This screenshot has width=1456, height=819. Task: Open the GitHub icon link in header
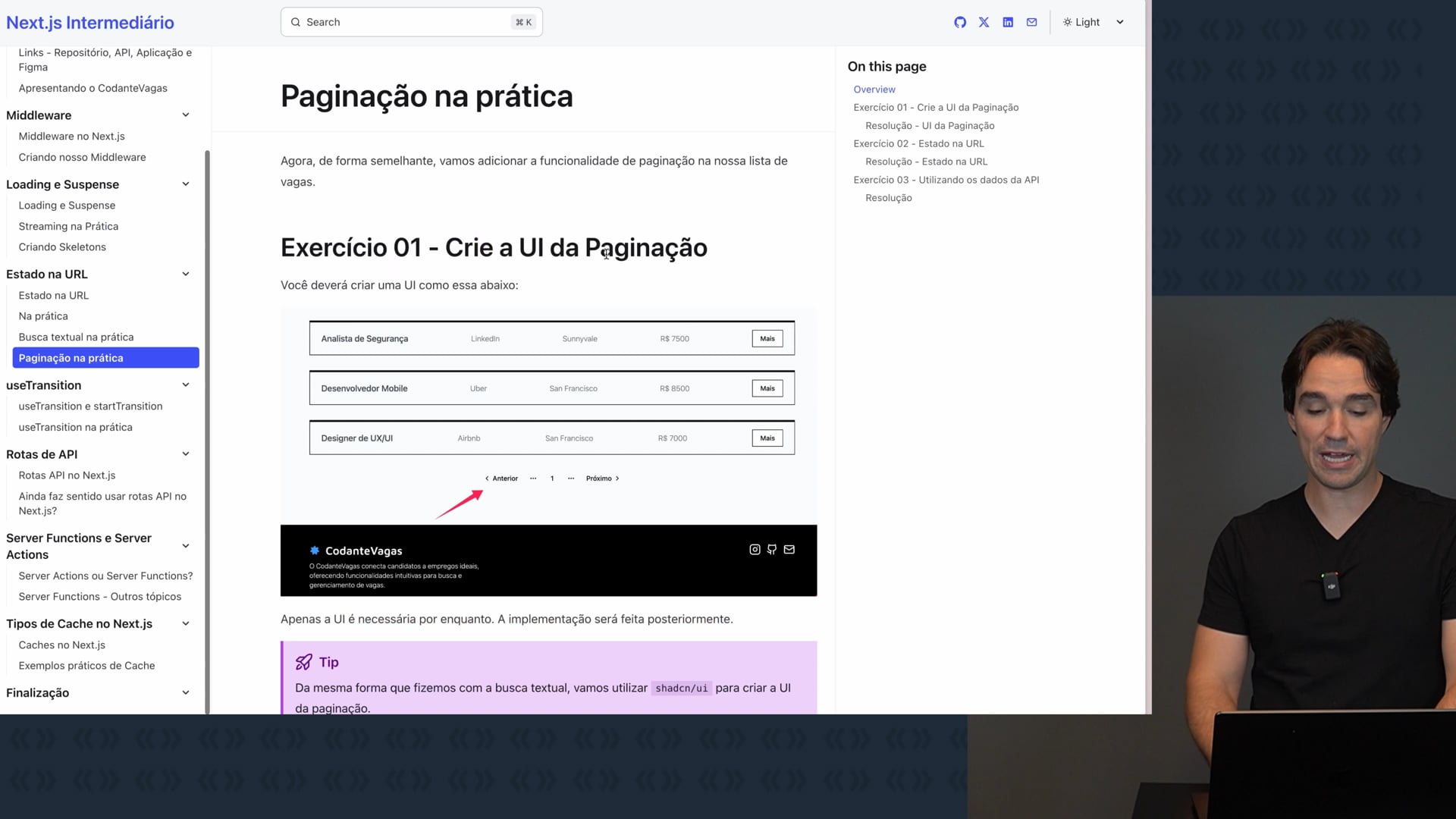point(960,22)
